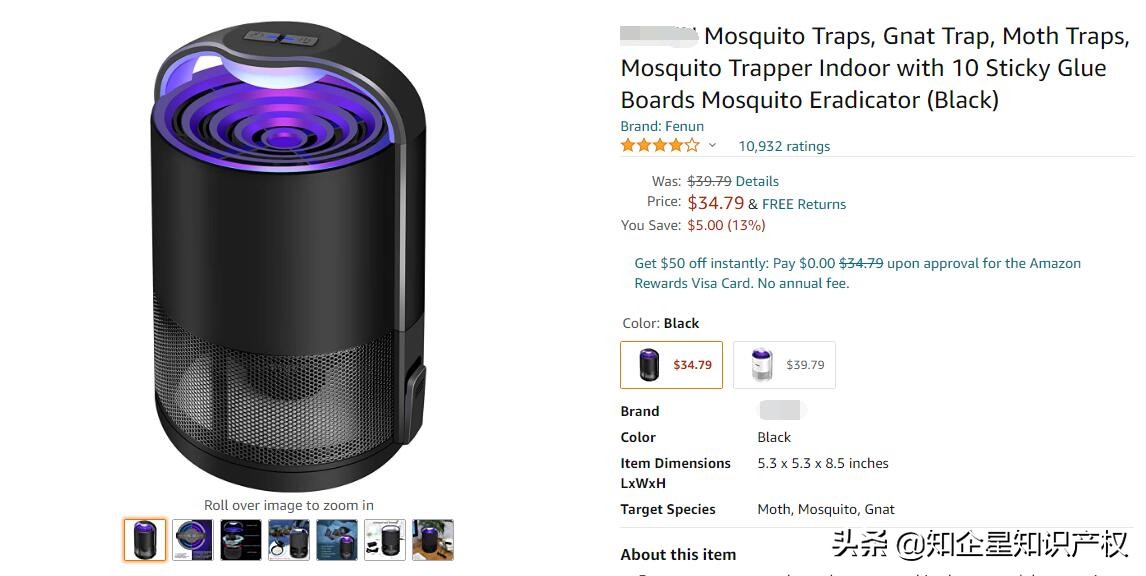Click the $34.79 current price text
This screenshot has width=1146, height=576.
coord(716,203)
